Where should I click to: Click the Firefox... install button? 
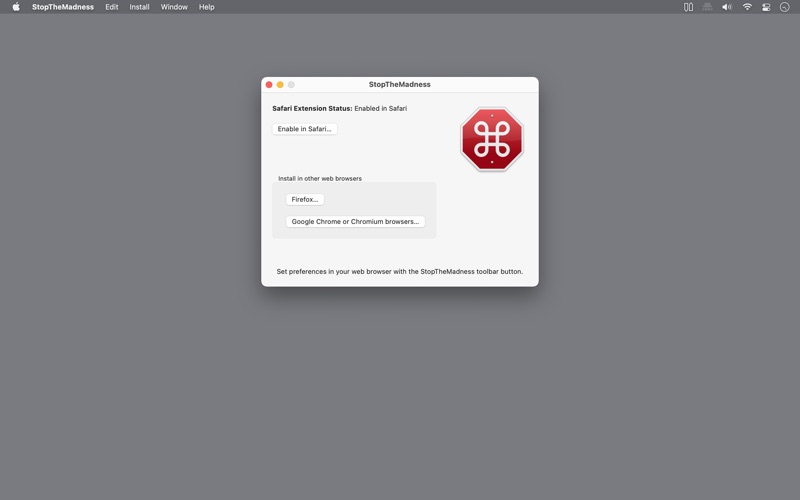305,199
